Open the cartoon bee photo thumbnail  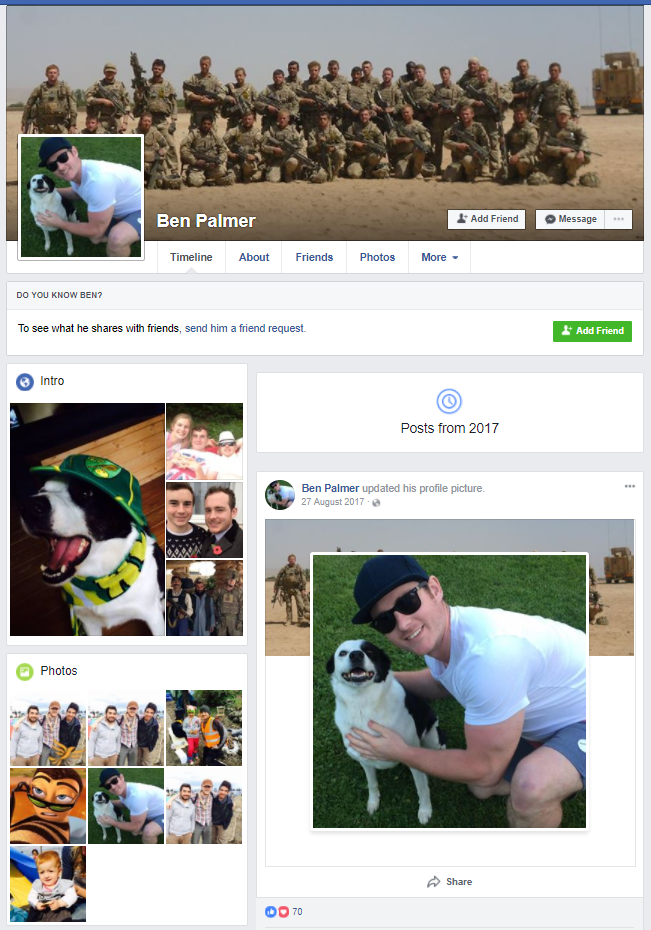48,806
